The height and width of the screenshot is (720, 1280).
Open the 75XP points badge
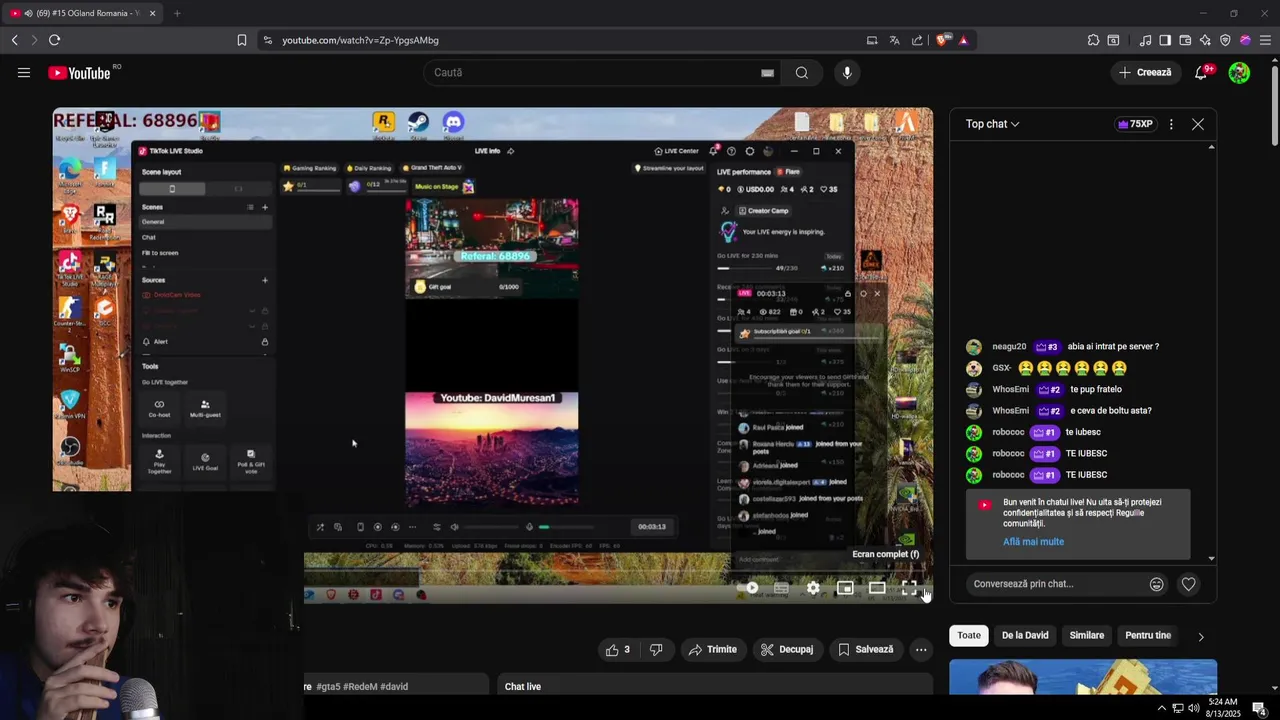1135,124
